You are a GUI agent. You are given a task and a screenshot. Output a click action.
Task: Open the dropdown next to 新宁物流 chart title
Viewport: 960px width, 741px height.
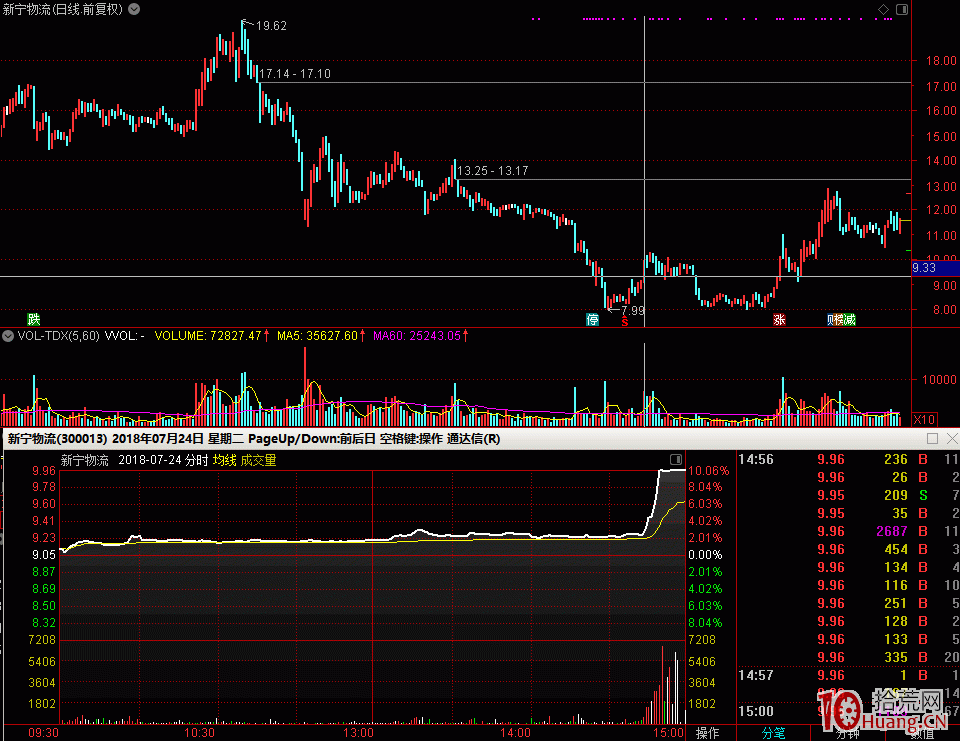click(x=134, y=9)
